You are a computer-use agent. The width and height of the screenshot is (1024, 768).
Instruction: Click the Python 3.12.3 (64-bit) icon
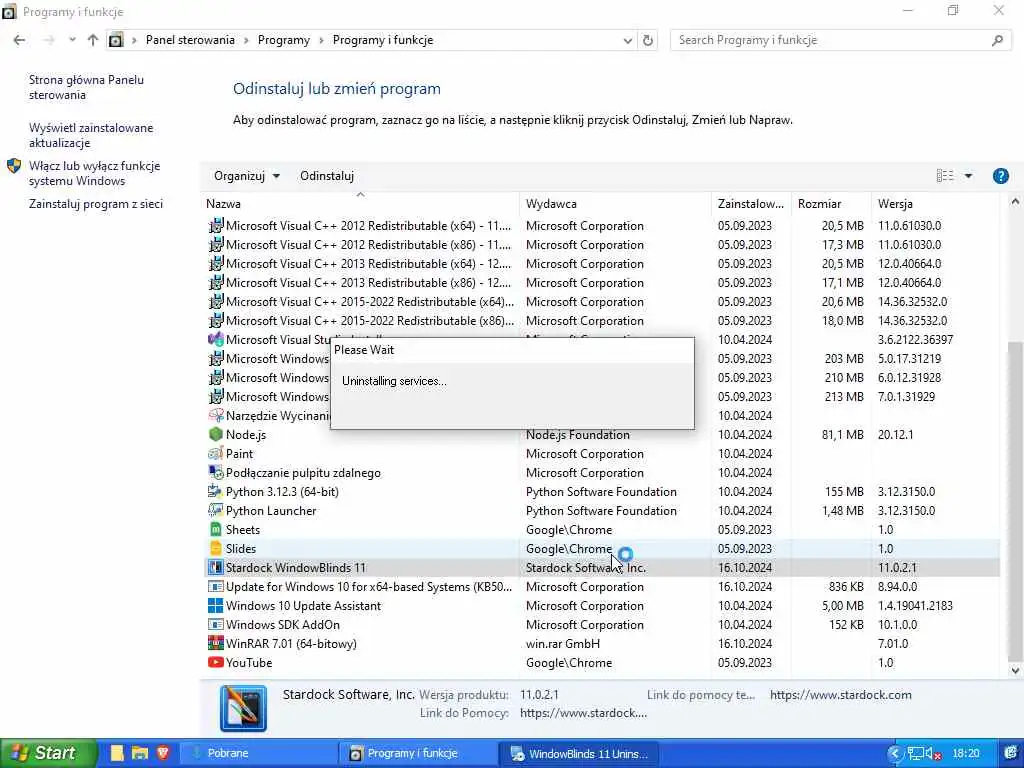(216, 491)
